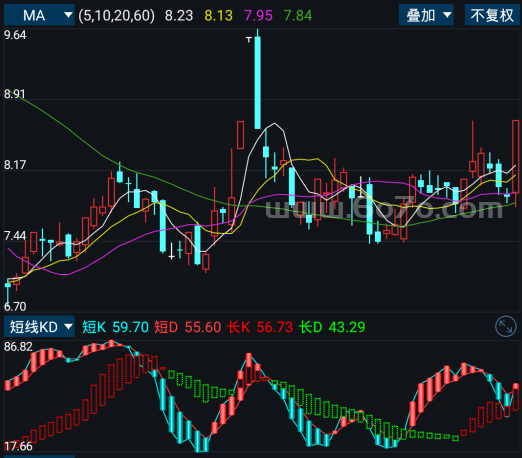This screenshot has width=522, height=458.
Task: Click the 不复权 adjustment button
Action: point(492,15)
